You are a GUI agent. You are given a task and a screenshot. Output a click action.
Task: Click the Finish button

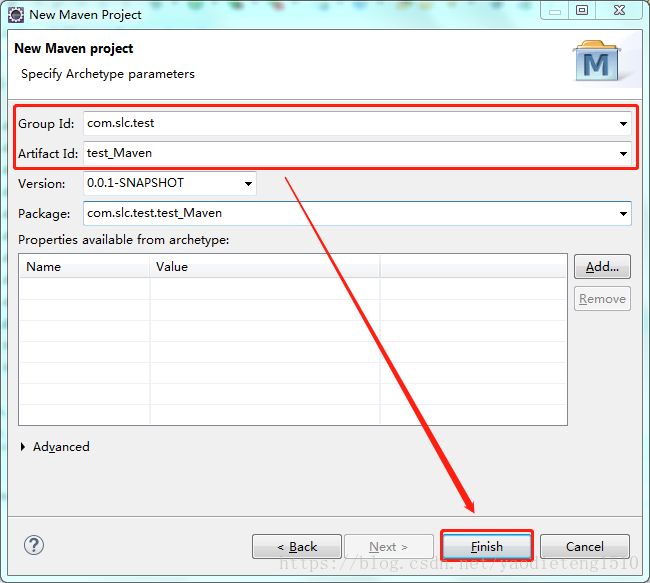click(x=487, y=546)
